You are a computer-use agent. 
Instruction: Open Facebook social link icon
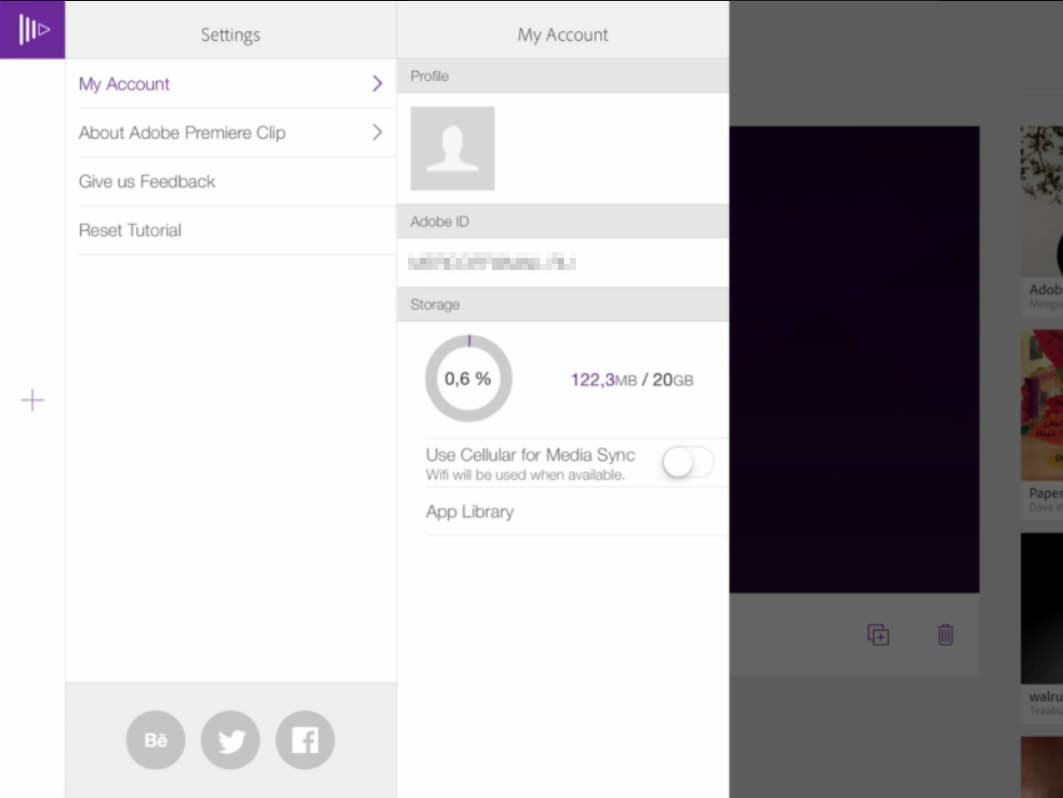305,740
